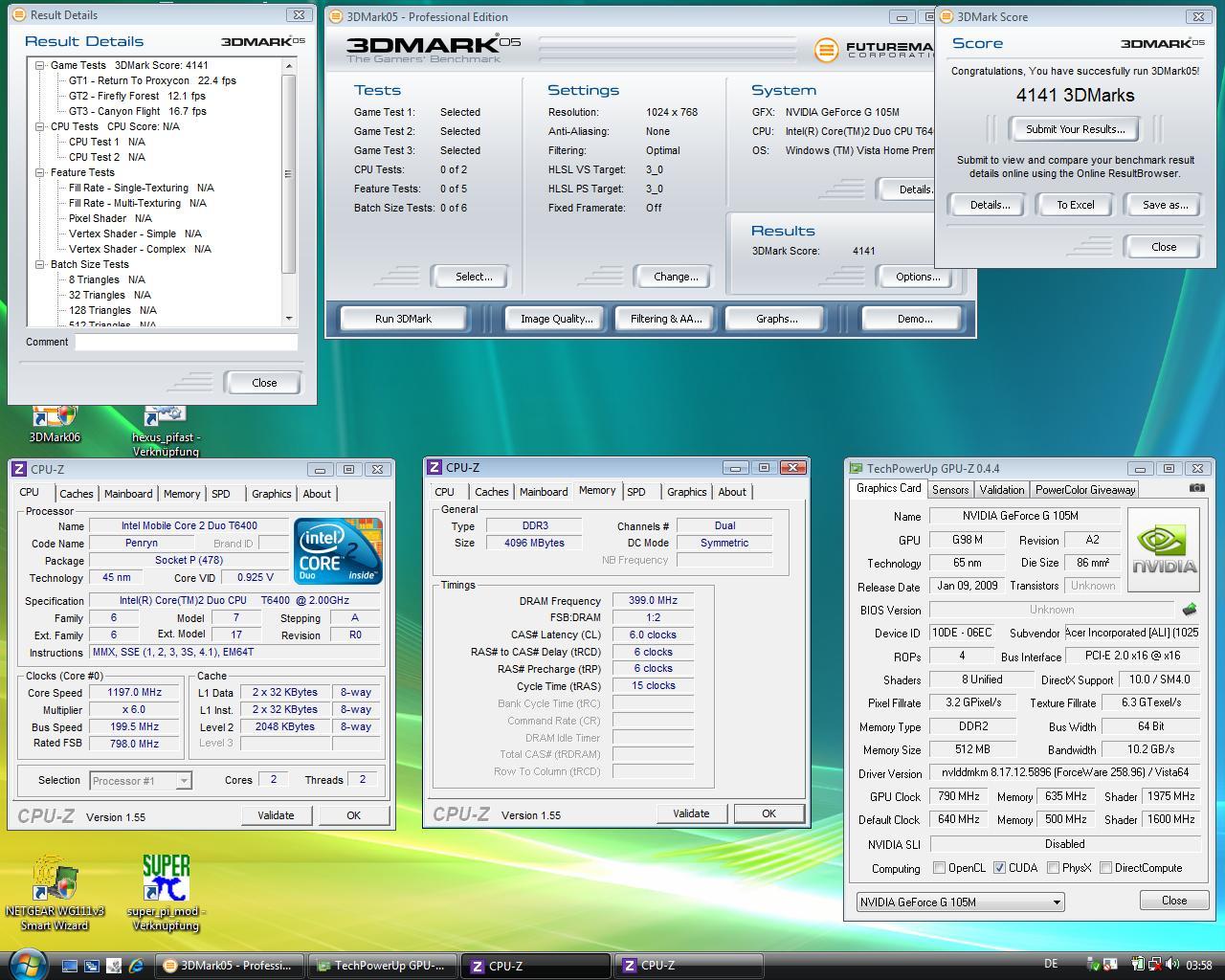Image resolution: width=1225 pixels, height=980 pixels.
Task: Click the Change... button under Settings
Action: pos(676,277)
